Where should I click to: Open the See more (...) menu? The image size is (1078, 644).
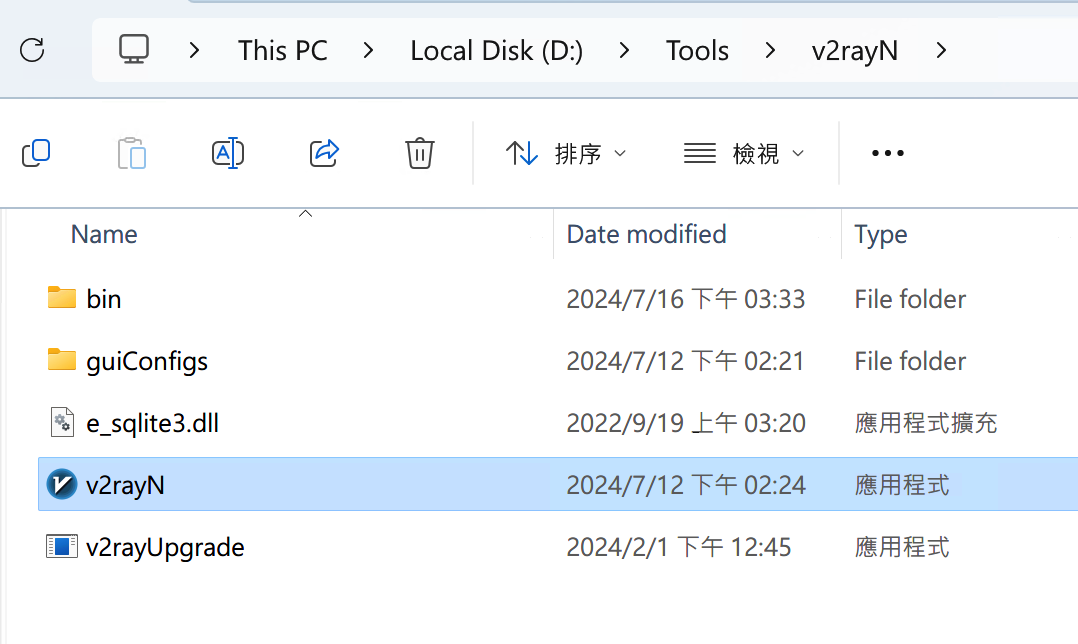(887, 153)
